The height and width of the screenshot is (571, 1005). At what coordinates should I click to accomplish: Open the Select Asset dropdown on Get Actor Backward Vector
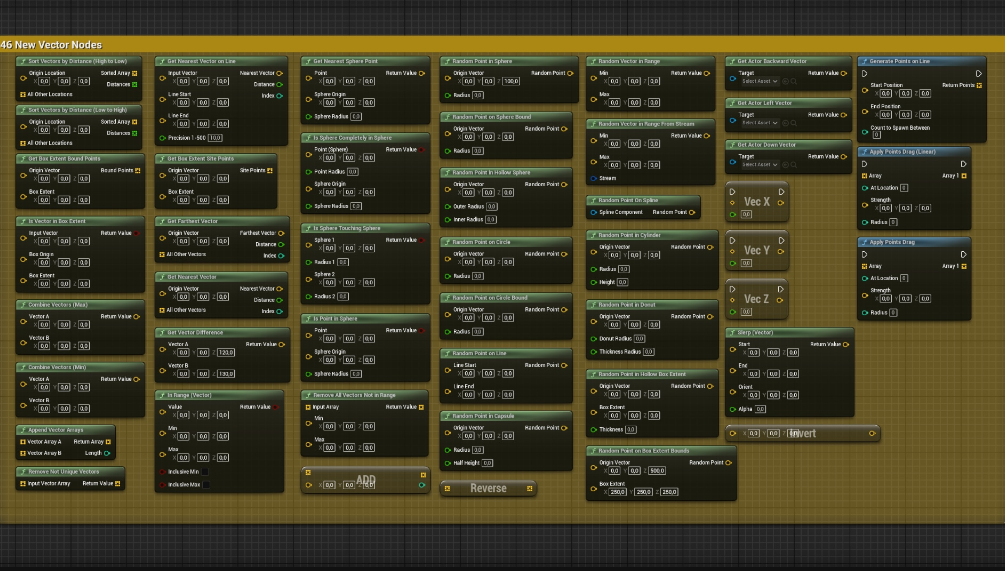coord(760,81)
